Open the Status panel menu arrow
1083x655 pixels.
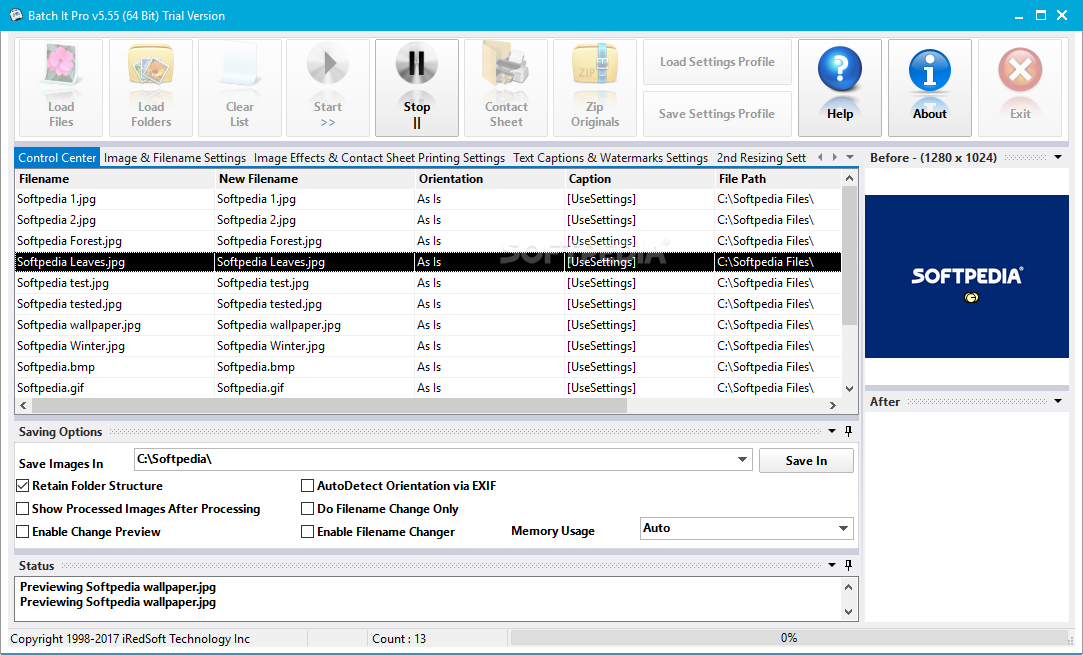pyautogui.click(x=832, y=565)
